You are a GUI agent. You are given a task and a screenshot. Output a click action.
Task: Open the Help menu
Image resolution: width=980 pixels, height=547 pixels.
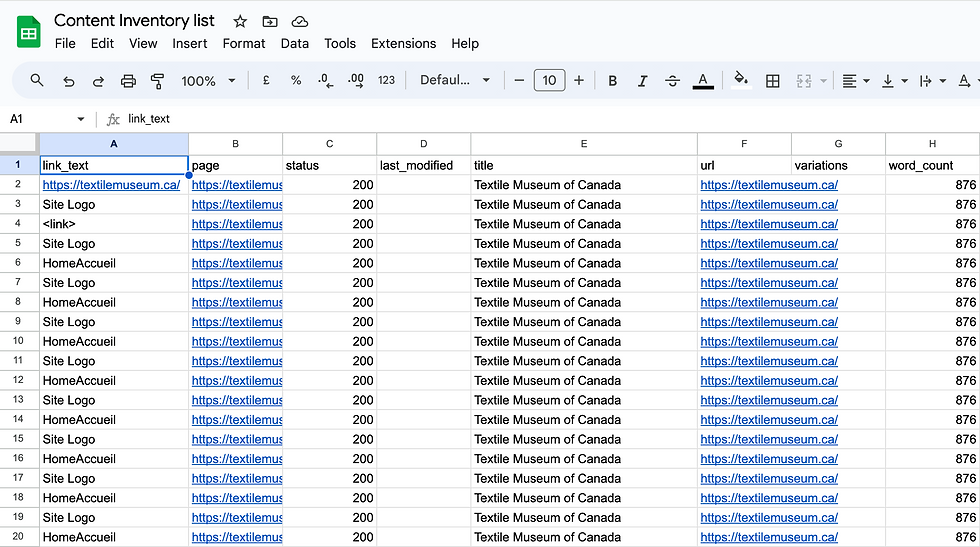[x=465, y=44]
